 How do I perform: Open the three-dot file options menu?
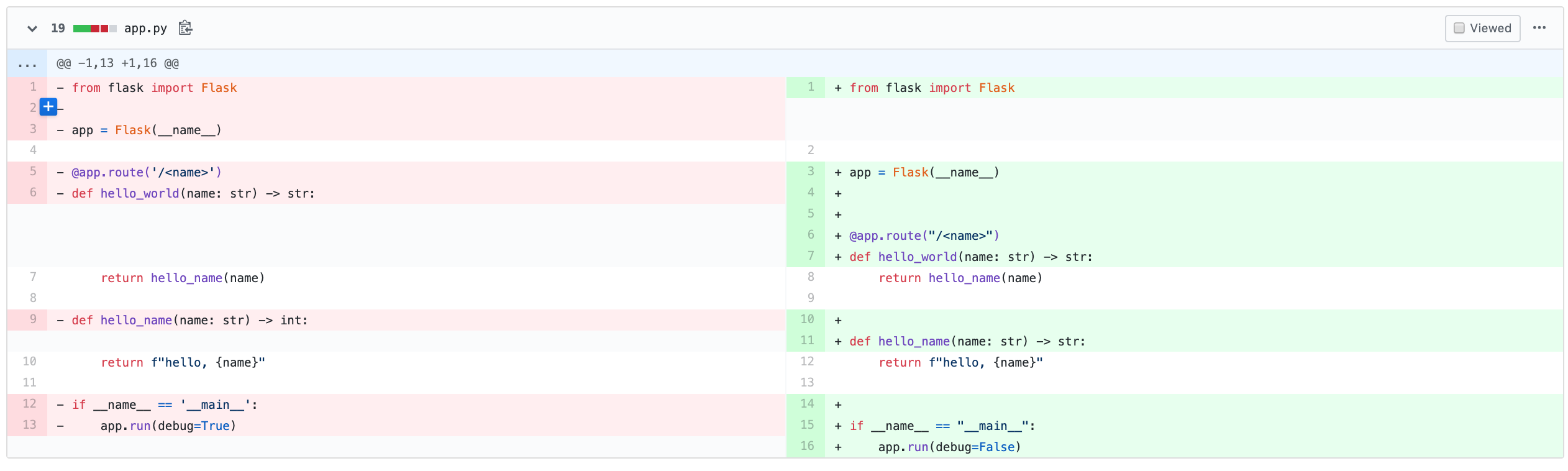click(x=1539, y=28)
